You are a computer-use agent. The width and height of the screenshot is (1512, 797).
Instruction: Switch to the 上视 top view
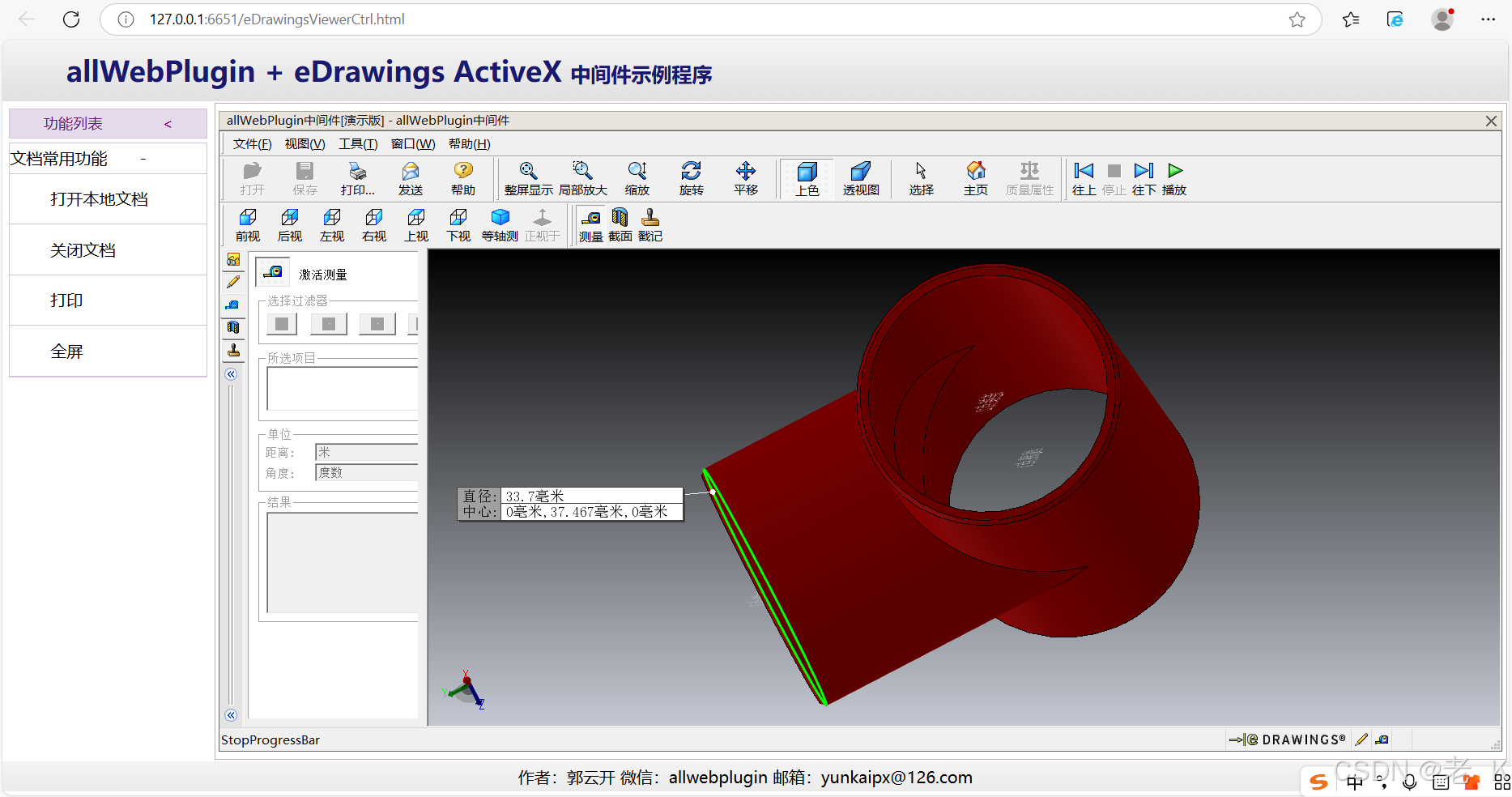[x=416, y=225]
